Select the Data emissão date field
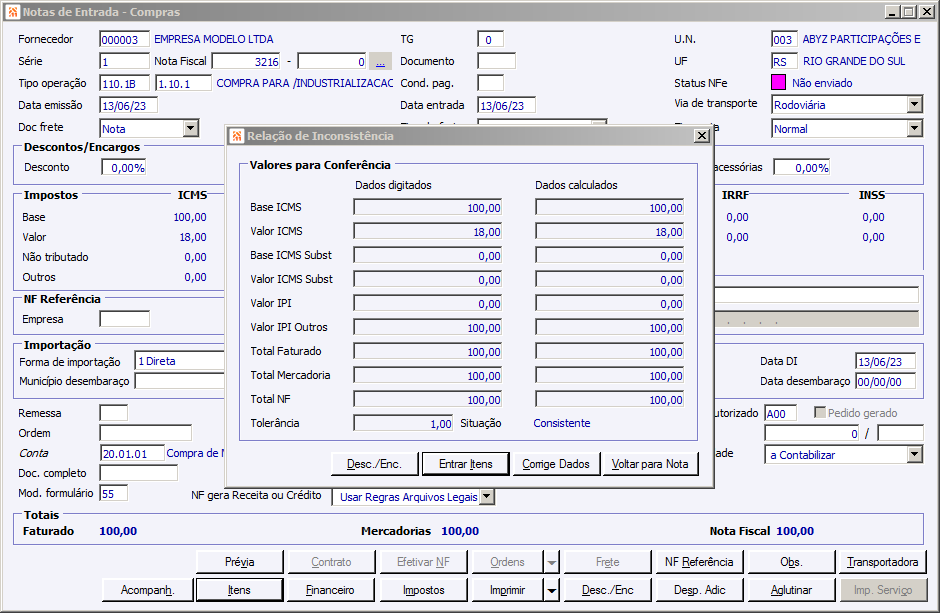 pyautogui.click(x=128, y=105)
